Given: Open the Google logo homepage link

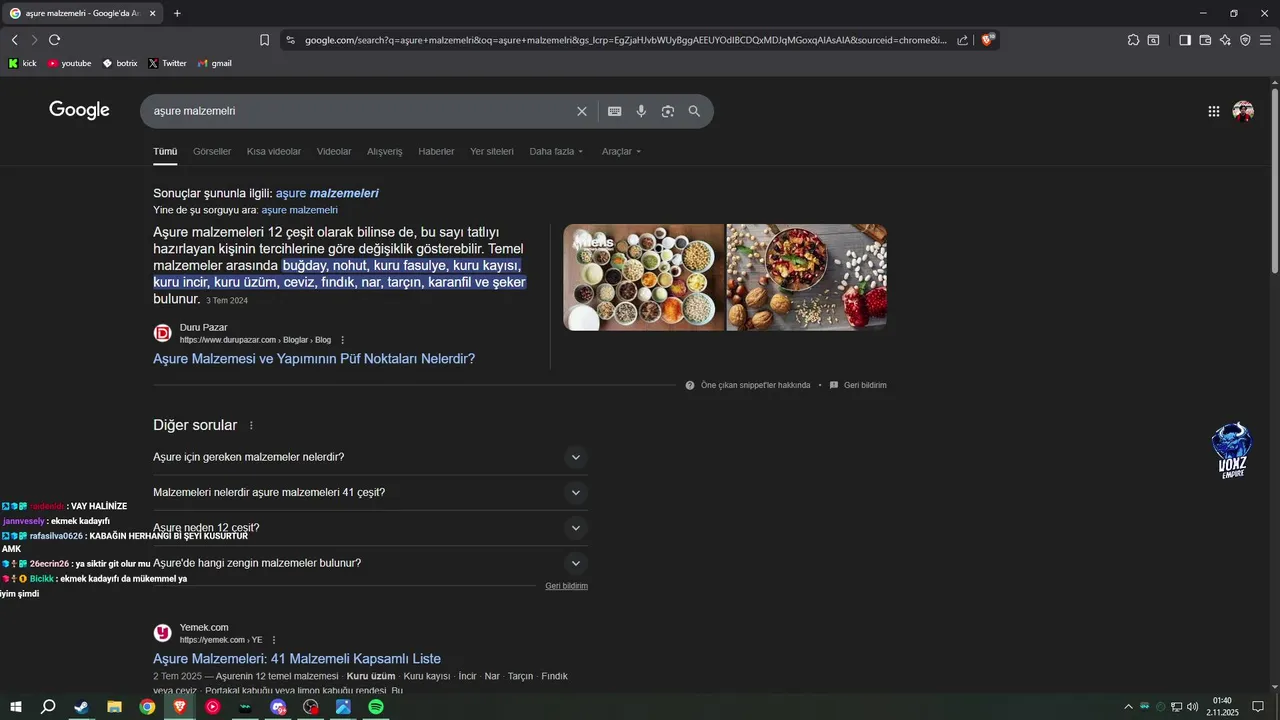Looking at the screenshot, I should click(x=79, y=110).
